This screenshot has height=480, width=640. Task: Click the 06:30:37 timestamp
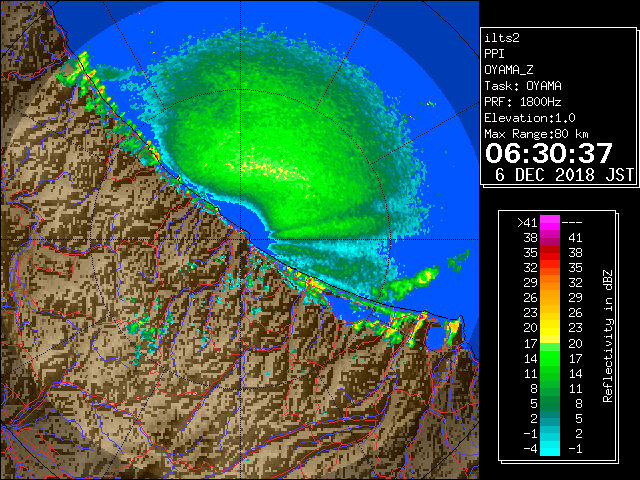pos(549,153)
